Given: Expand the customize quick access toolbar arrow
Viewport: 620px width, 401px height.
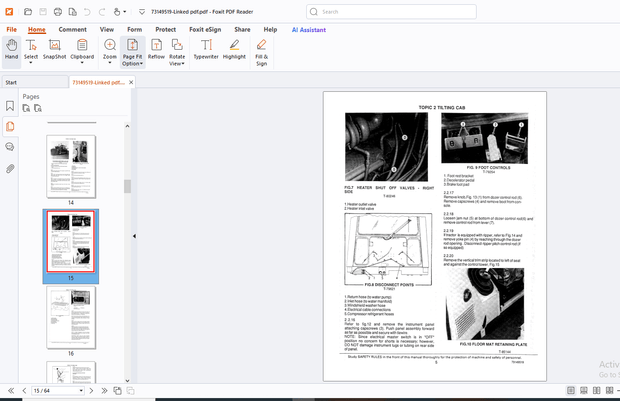Looking at the screenshot, I should tap(142, 12).
